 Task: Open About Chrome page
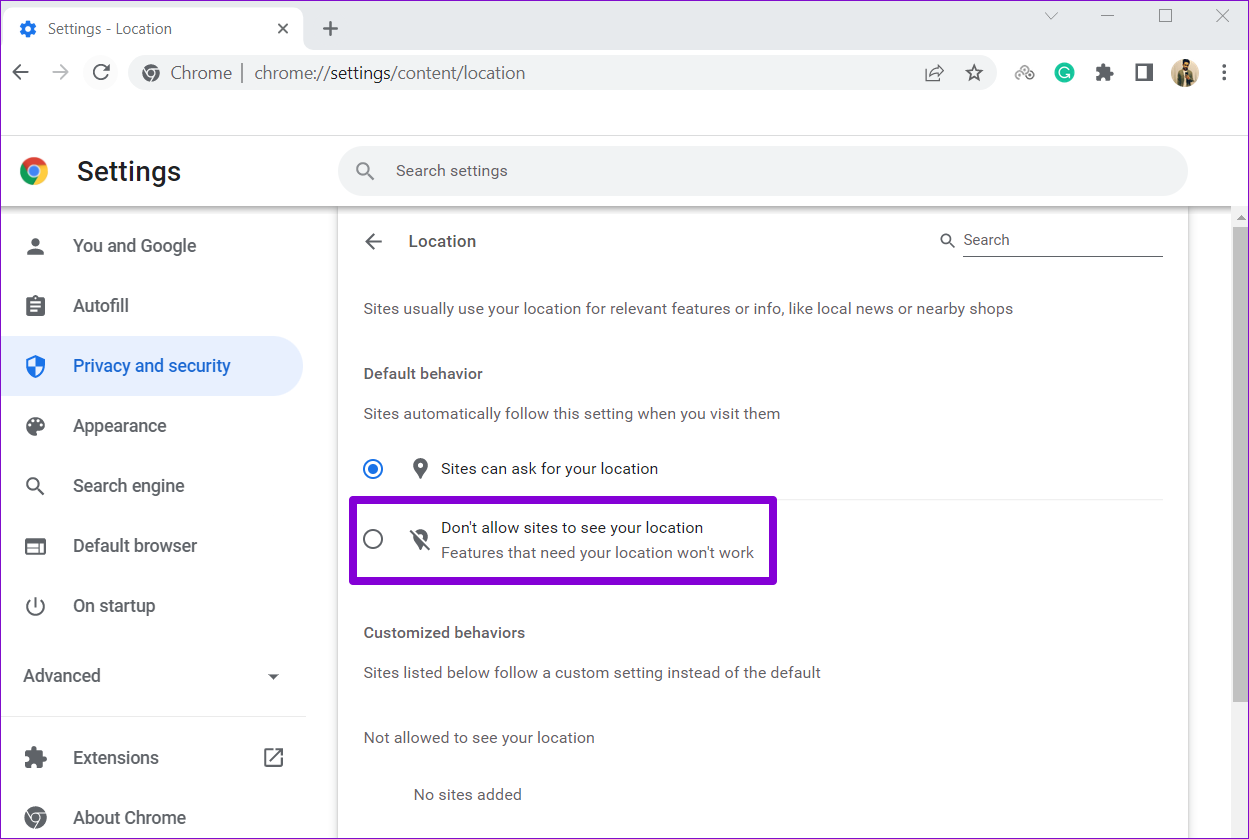[x=152, y=818]
